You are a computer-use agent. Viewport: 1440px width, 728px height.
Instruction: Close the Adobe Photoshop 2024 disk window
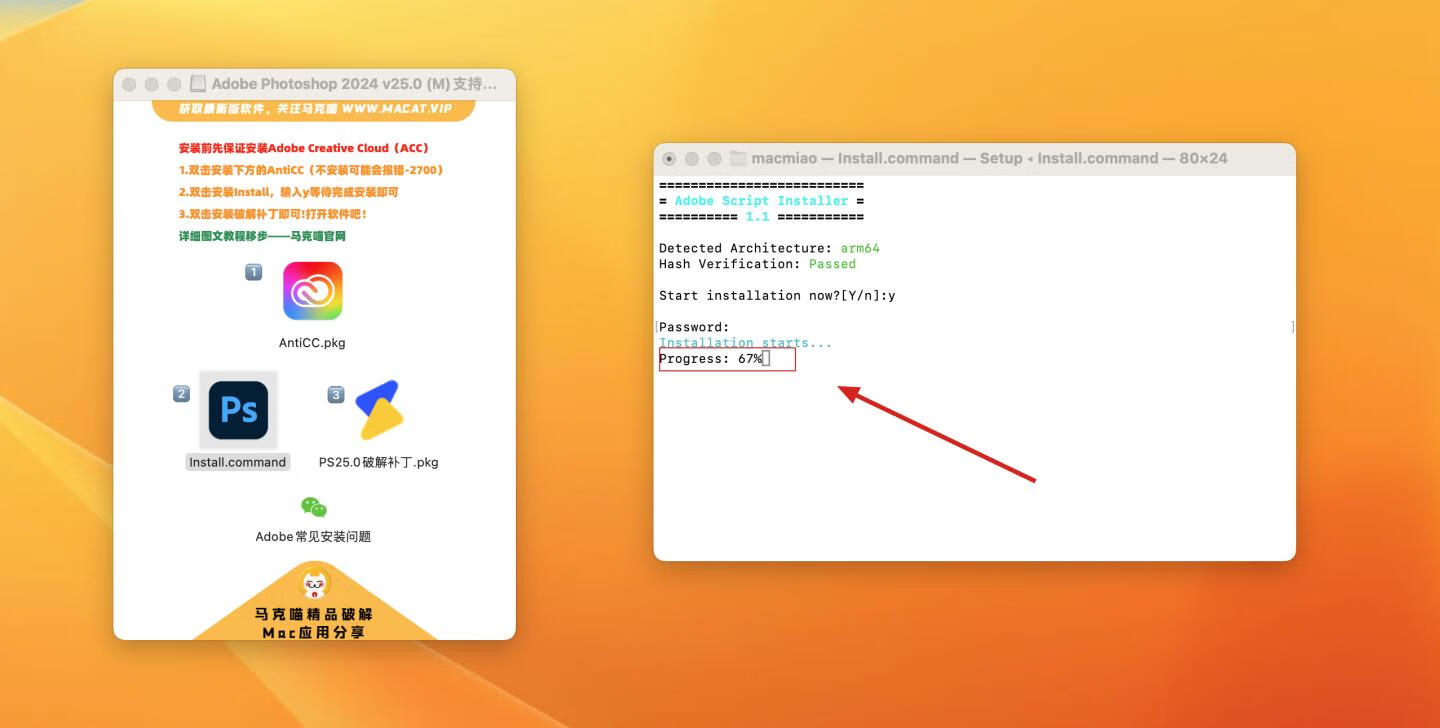click(129, 85)
